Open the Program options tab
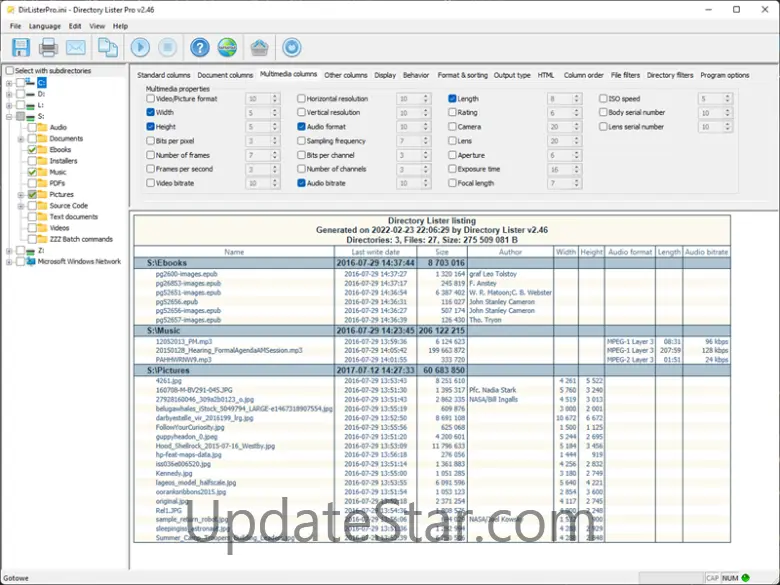 [725, 75]
